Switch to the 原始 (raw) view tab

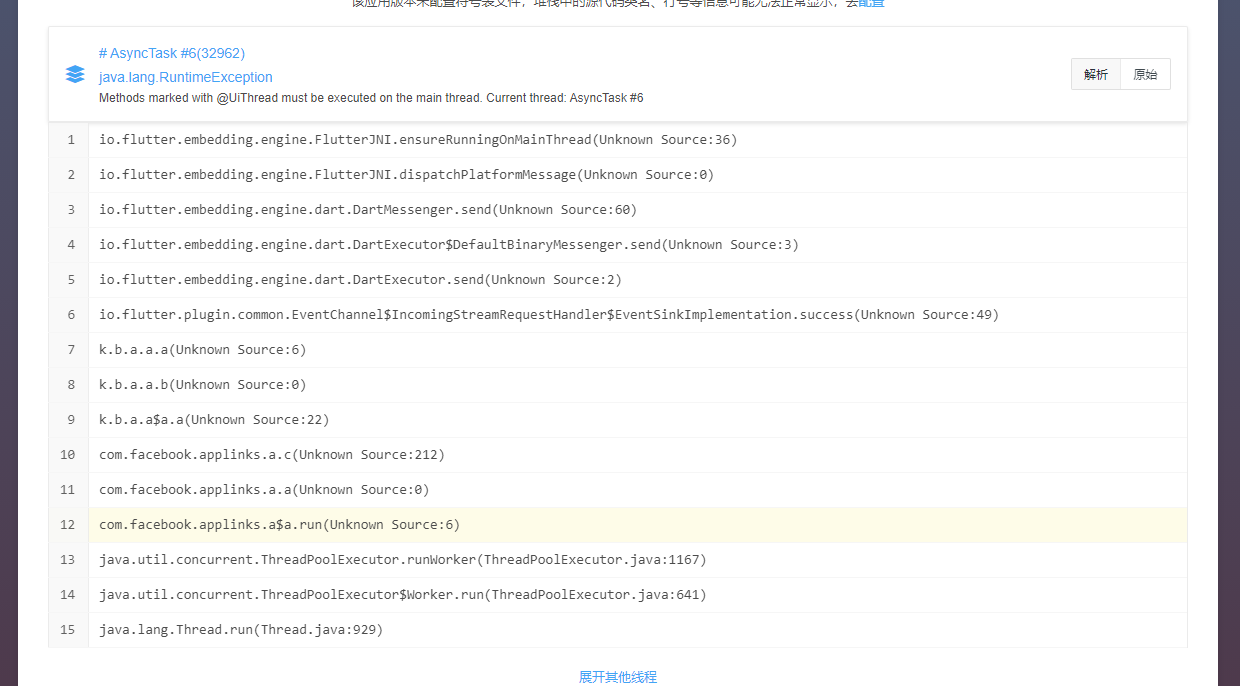click(x=1145, y=75)
